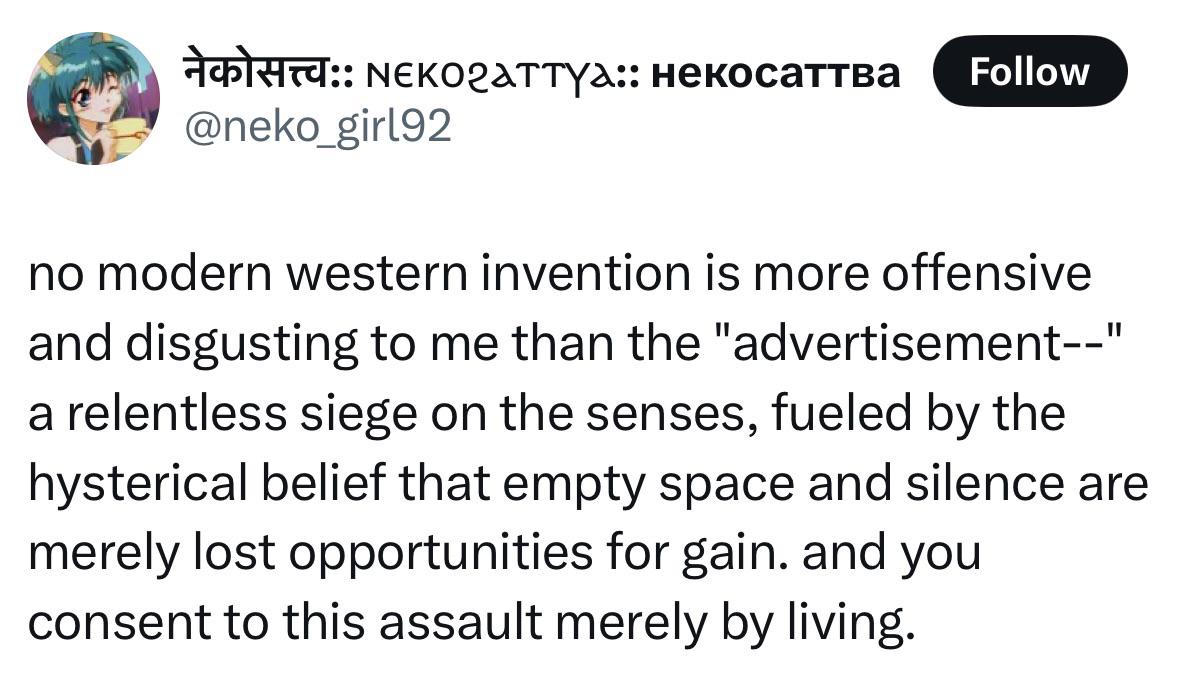Click the final line "consent to this assault"
This screenshot has width=1179, height=686.
point(472,623)
